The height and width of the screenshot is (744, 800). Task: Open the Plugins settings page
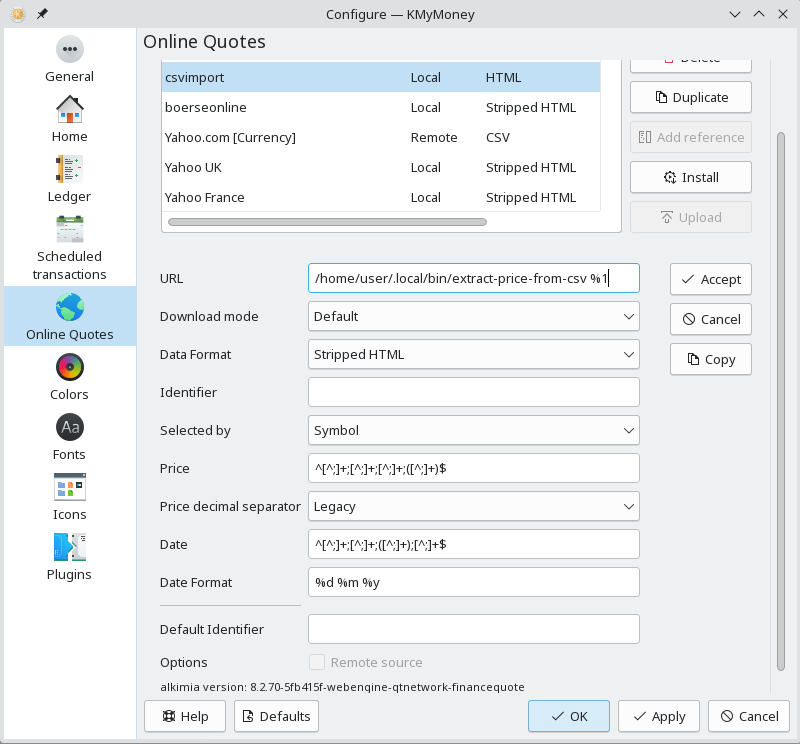click(x=69, y=557)
